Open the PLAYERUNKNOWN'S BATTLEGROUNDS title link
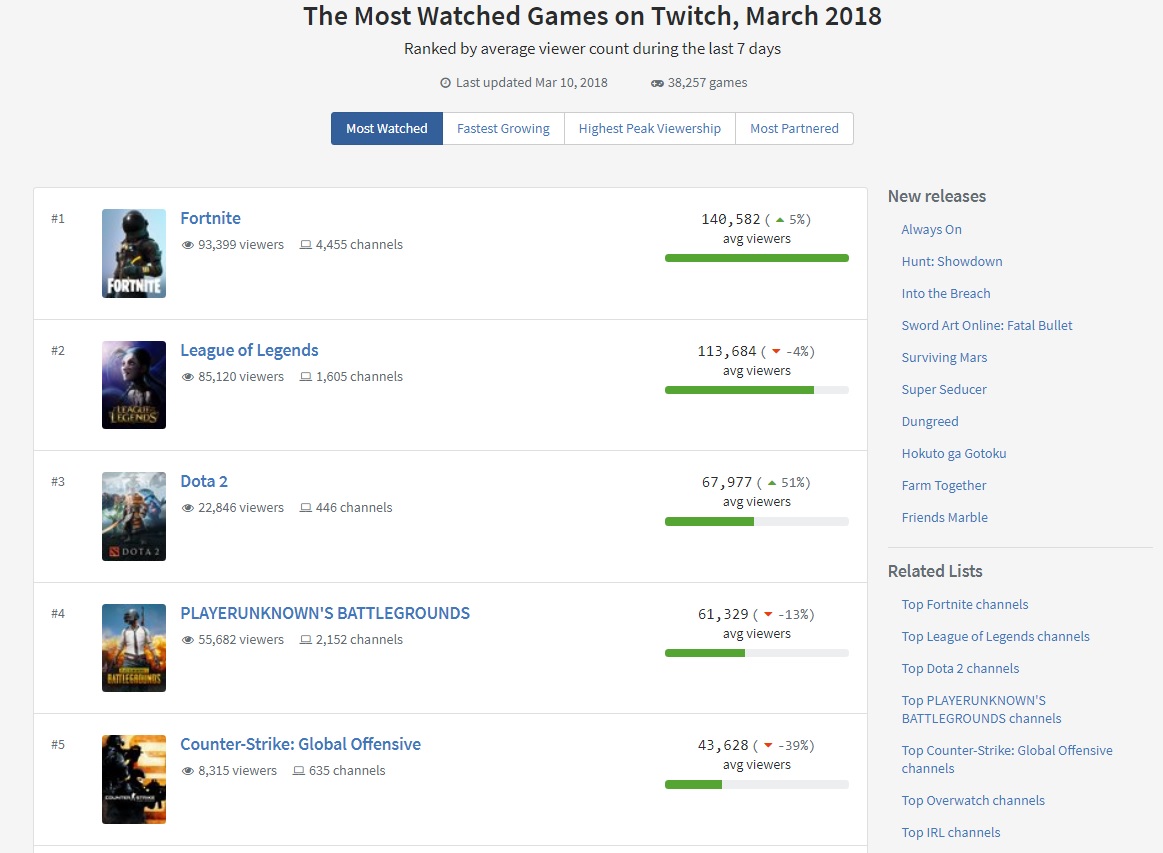This screenshot has width=1163, height=853. click(x=325, y=613)
